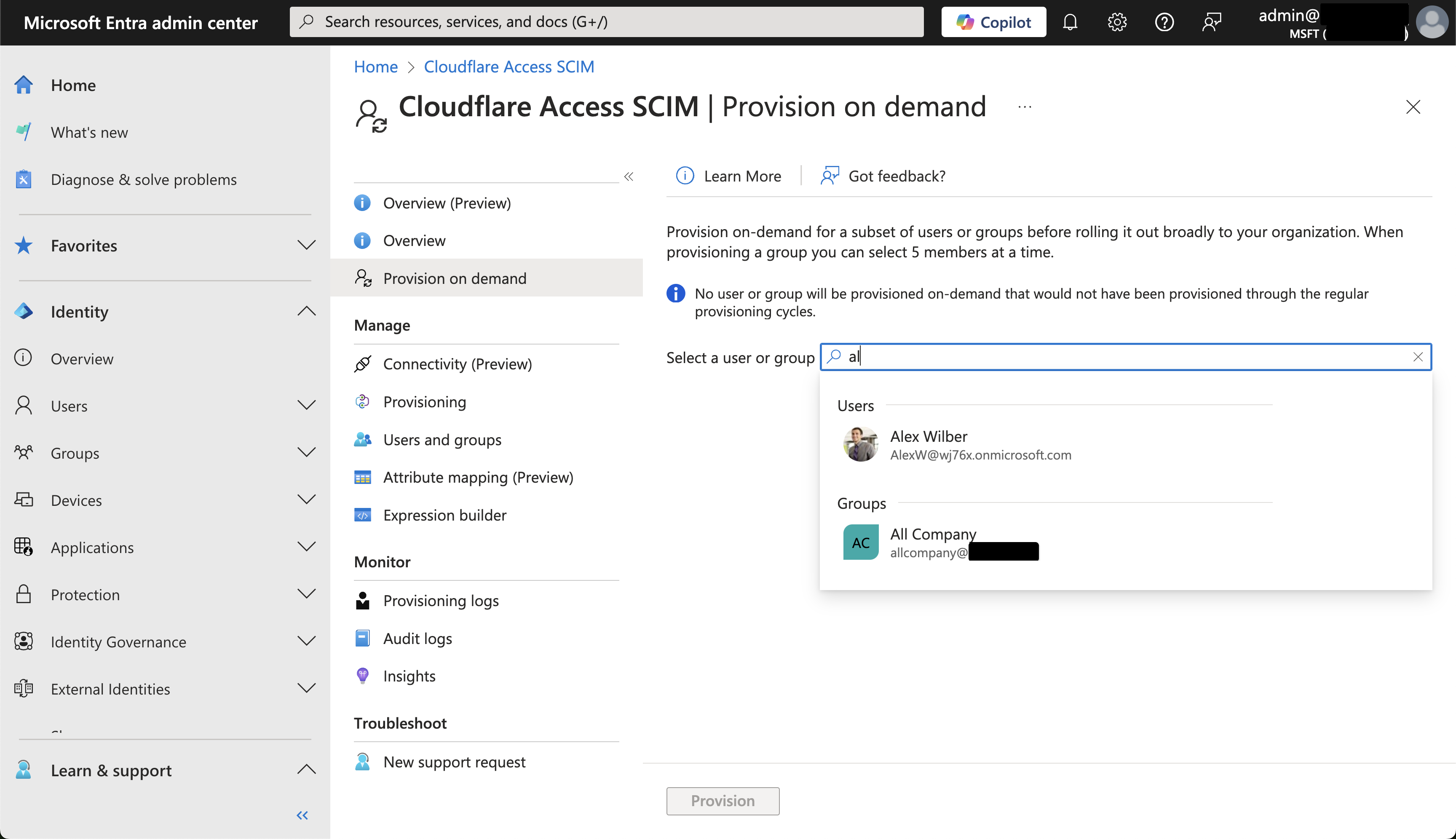
Task: Open the ellipsis more options menu
Action: coord(1024,107)
